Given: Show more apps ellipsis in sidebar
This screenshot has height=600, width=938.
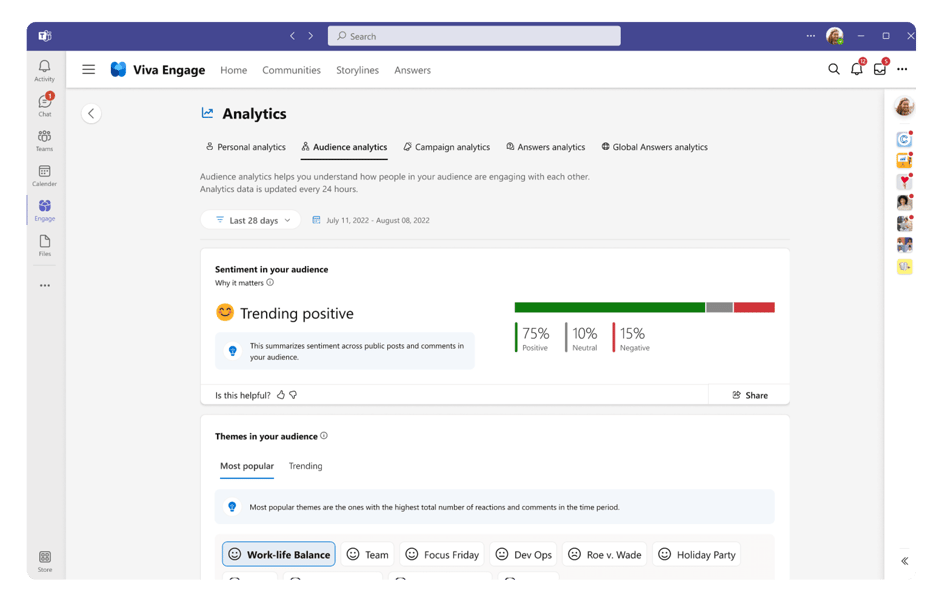Looking at the screenshot, I should 45,285.
